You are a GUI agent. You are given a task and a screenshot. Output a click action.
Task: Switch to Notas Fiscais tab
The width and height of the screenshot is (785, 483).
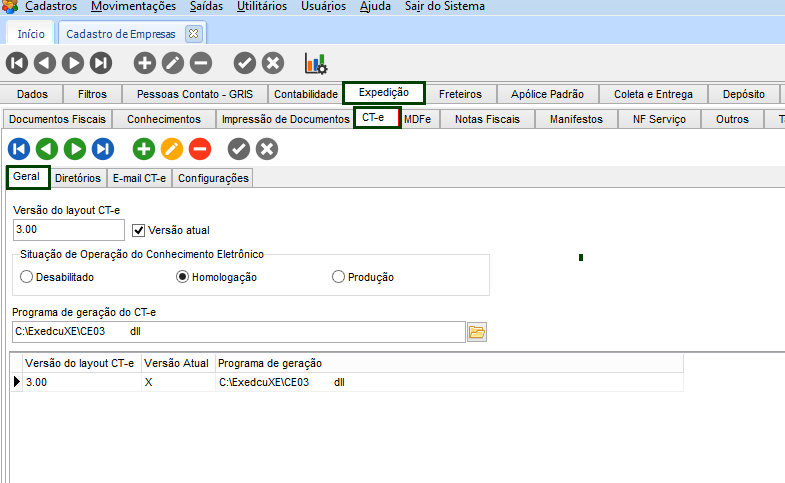coord(487,119)
